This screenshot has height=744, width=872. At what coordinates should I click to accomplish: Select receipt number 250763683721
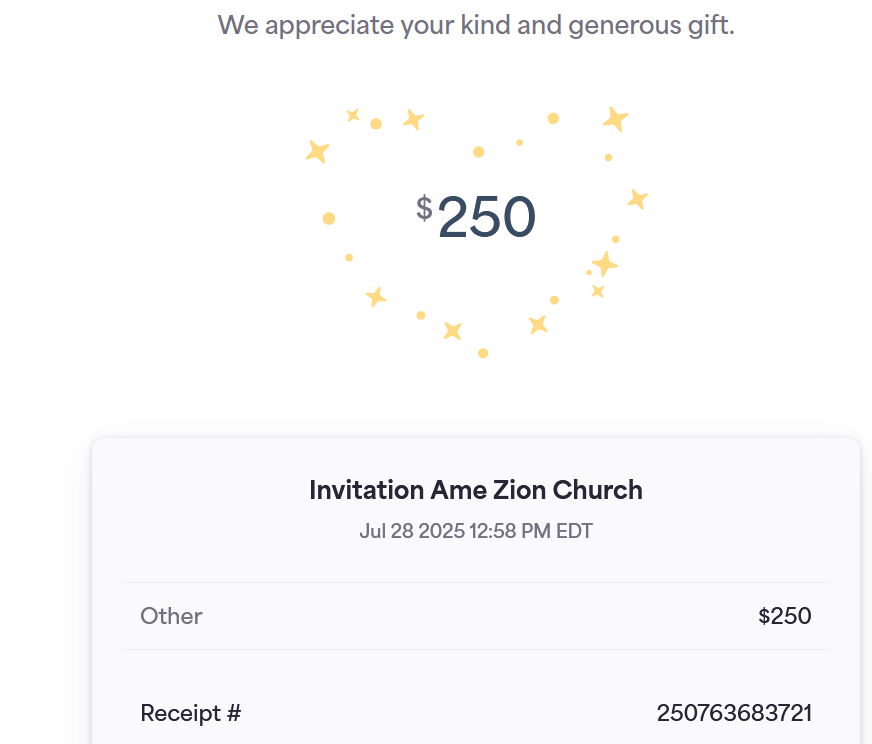click(x=734, y=713)
